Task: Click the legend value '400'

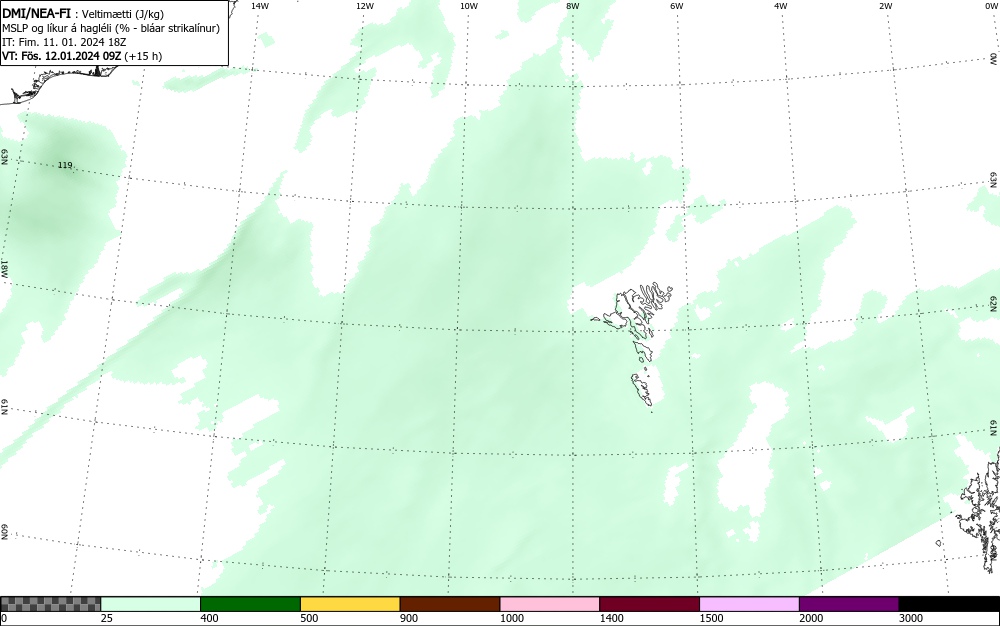Action: point(209,618)
